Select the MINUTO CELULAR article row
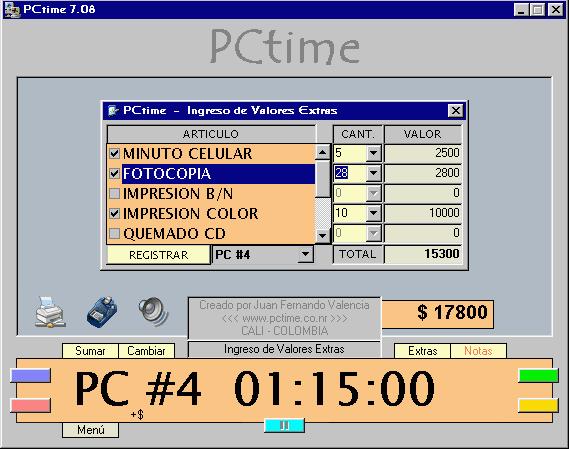Screen dimensions: 569x449 (211, 154)
